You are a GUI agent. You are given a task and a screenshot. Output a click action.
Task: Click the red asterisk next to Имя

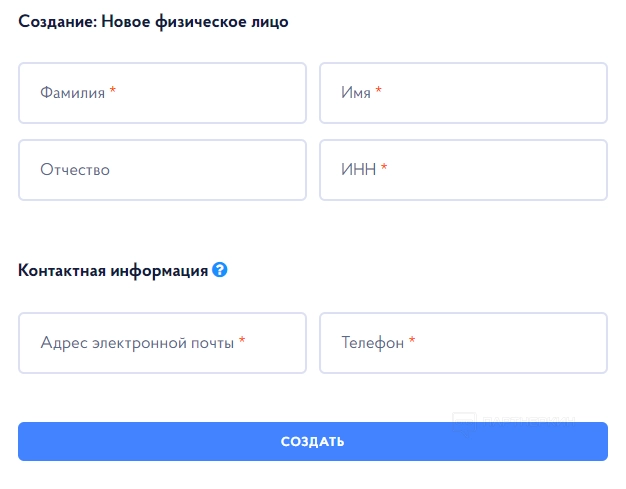click(379, 91)
